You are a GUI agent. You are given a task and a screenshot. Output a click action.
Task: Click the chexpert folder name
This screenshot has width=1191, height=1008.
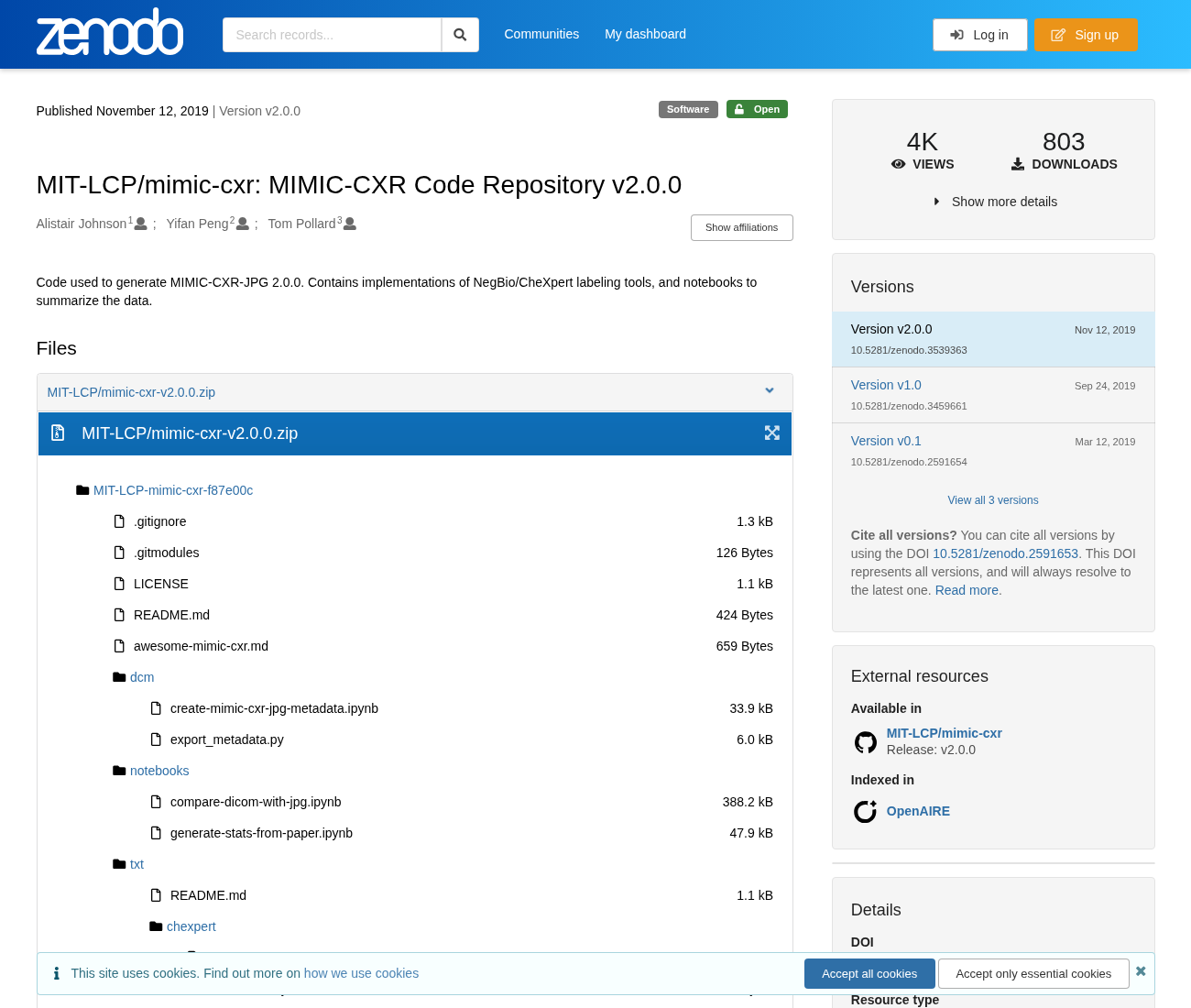tap(191, 926)
